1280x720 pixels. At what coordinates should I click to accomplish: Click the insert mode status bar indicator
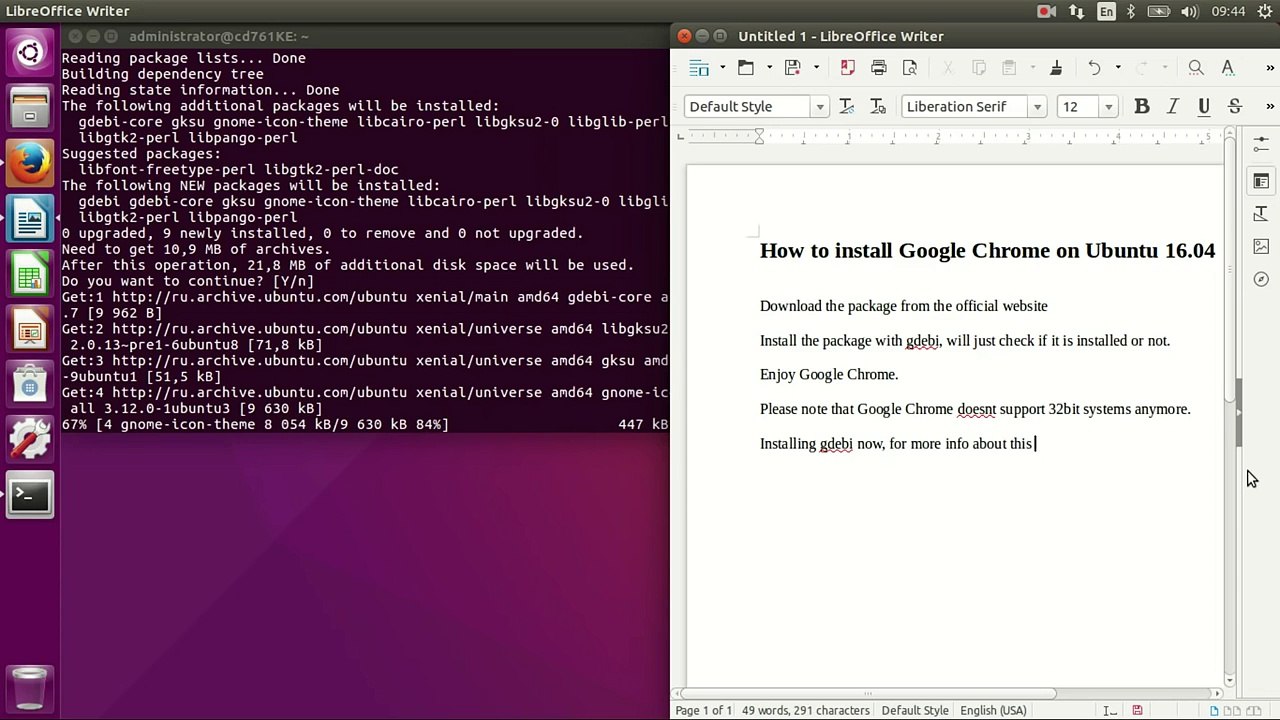pos(1109,711)
